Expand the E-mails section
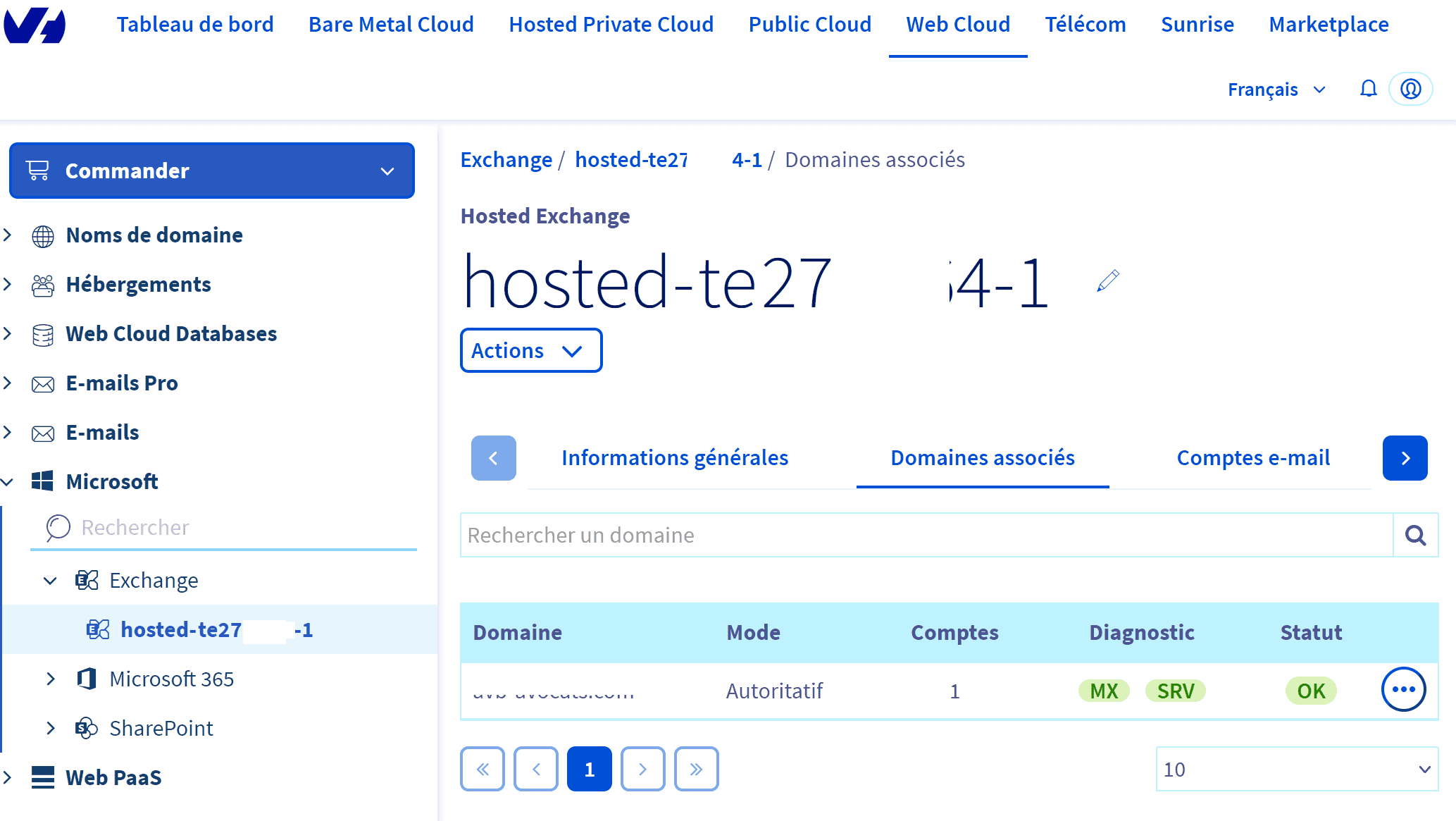1456x821 pixels. (8, 432)
